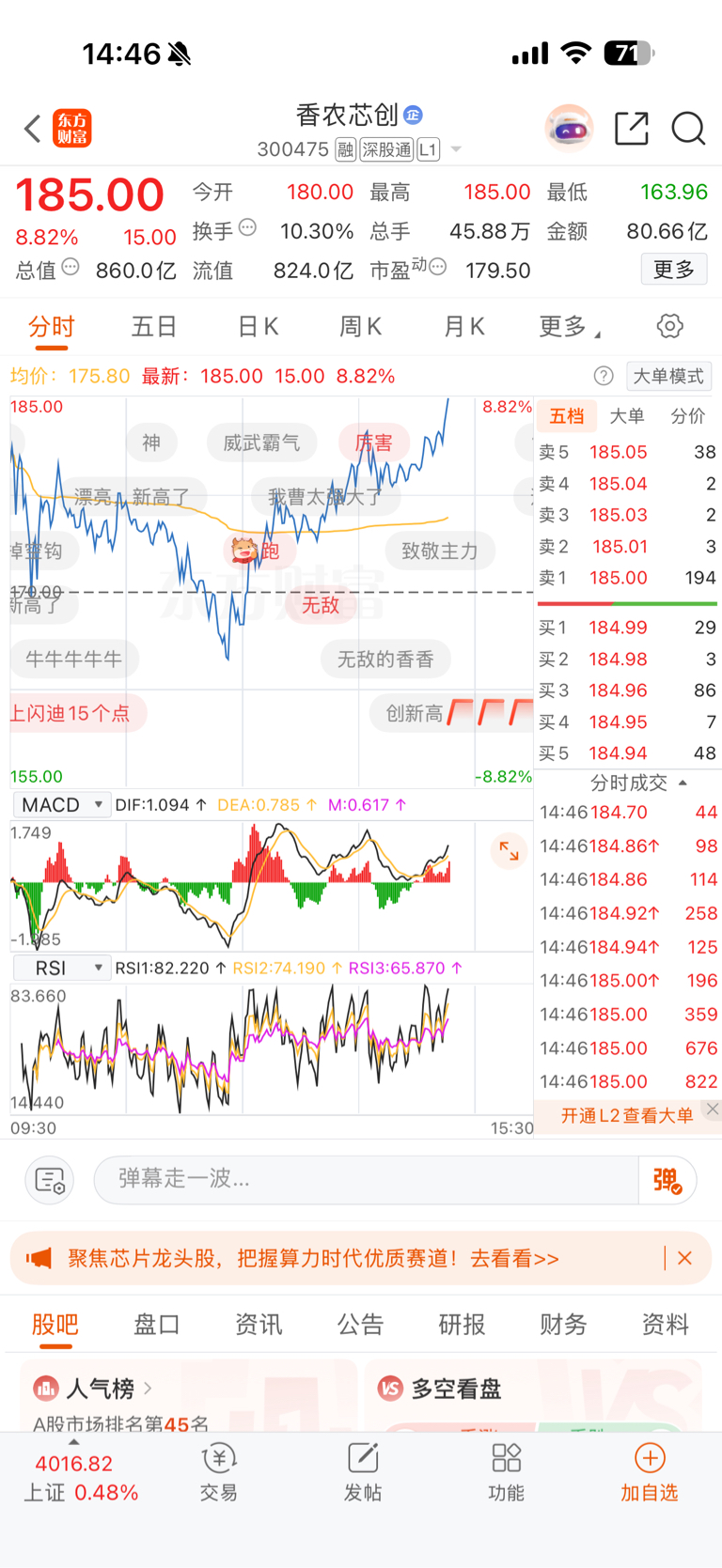Open info icon beside 市盈动
The width and height of the screenshot is (722, 1568).
tap(438, 268)
